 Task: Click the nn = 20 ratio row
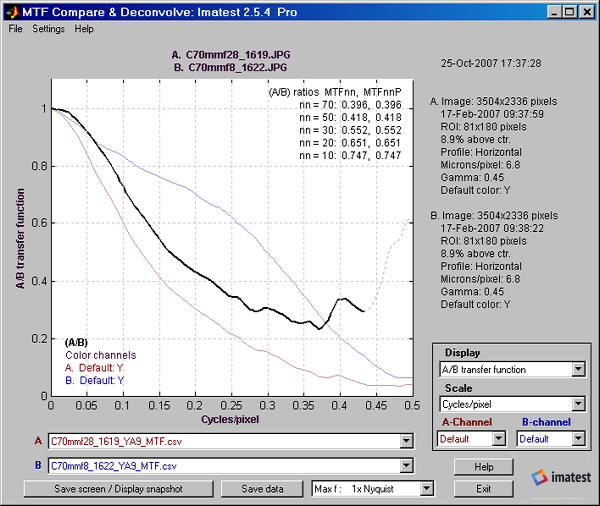350,143
